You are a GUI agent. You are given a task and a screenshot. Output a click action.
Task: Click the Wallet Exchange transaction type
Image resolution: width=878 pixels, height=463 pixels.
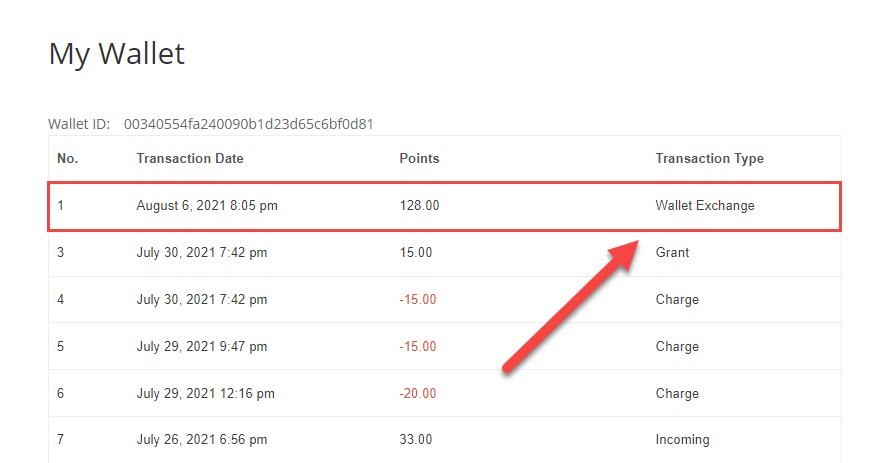pos(705,205)
